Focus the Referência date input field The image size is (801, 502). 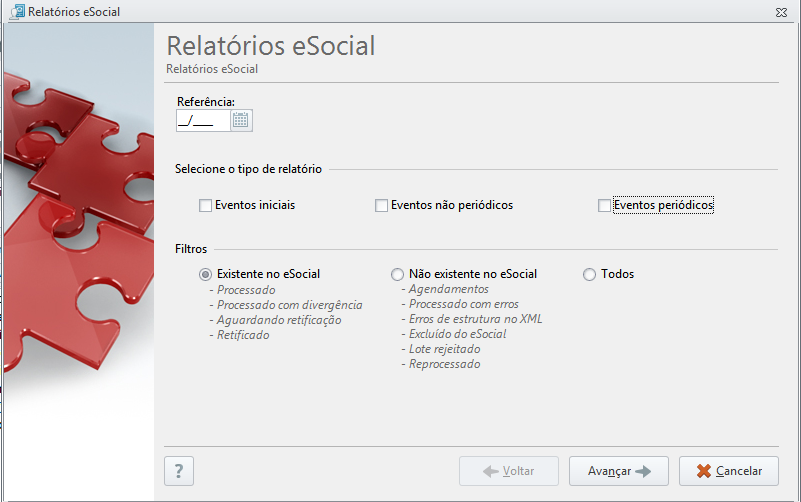point(203,121)
